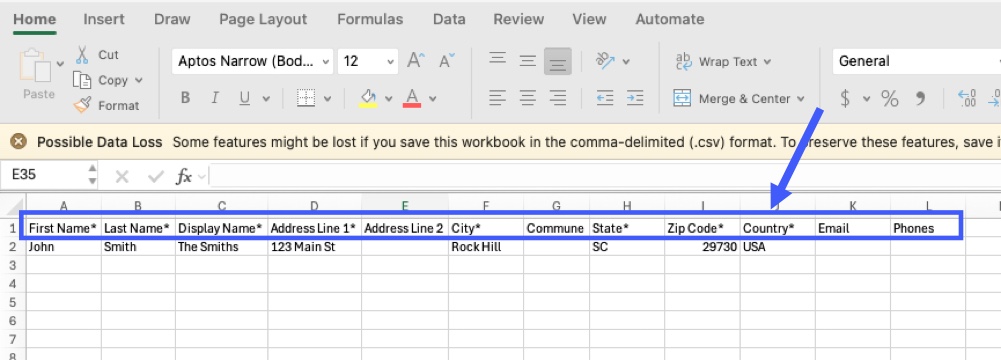Click the Name Box stepper arrows

[92, 175]
